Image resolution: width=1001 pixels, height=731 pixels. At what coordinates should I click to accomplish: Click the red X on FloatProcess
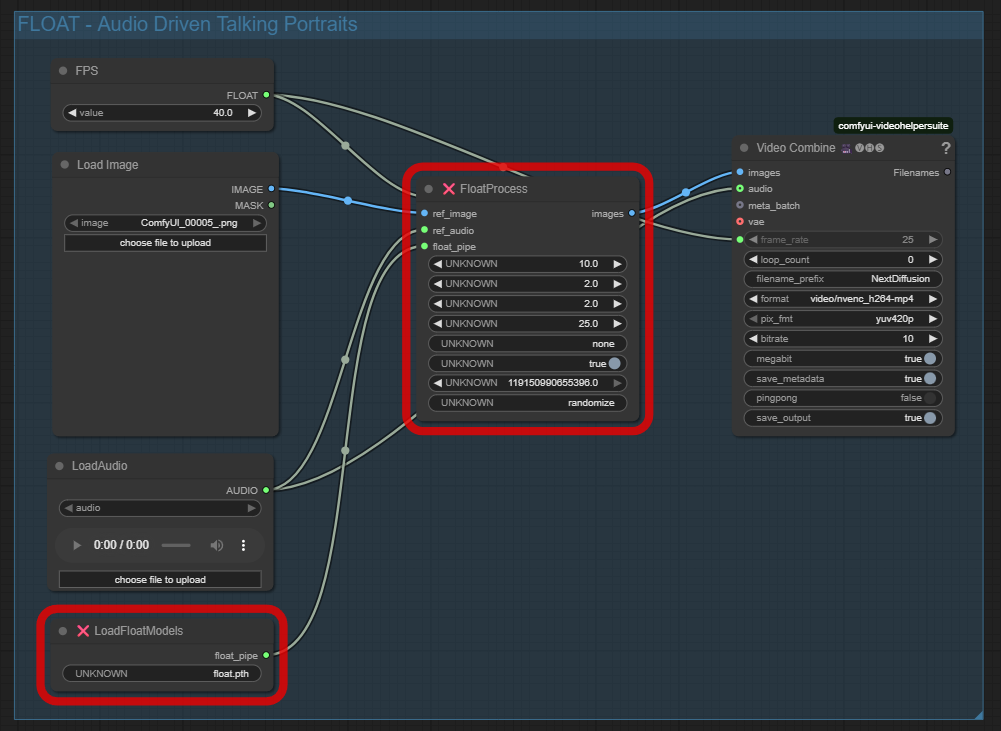pyautogui.click(x=449, y=189)
